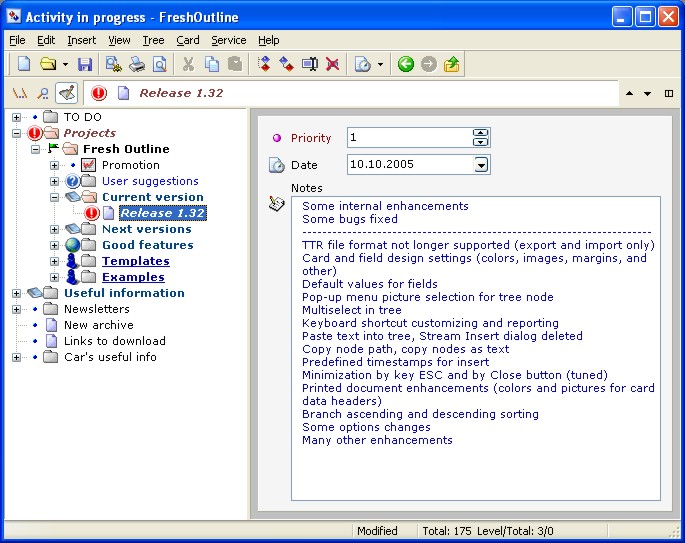Toggle the split panel layout icon
Image resolution: width=685 pixels, height=543 pixels.
point(669,93)
